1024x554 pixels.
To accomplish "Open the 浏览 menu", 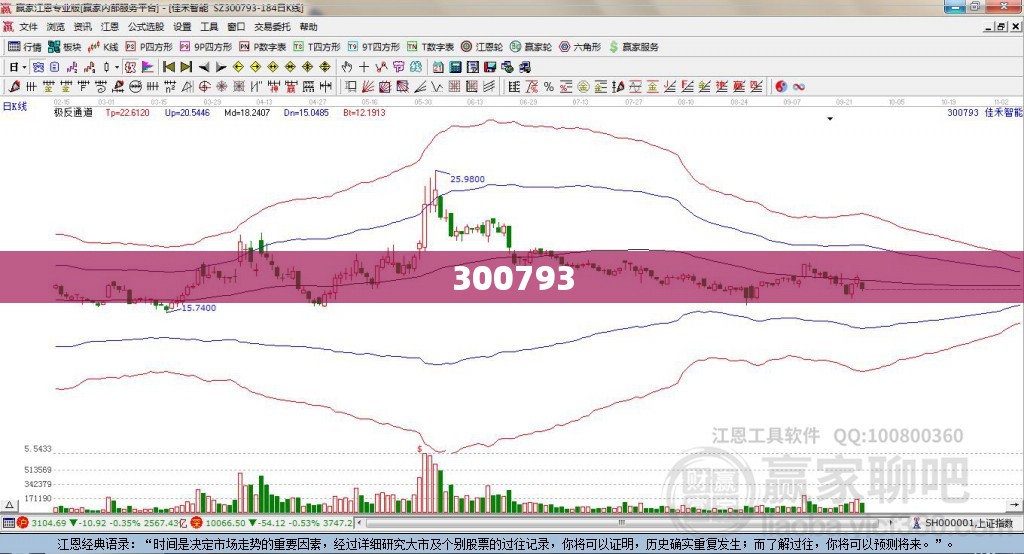I will coord(56,27).
